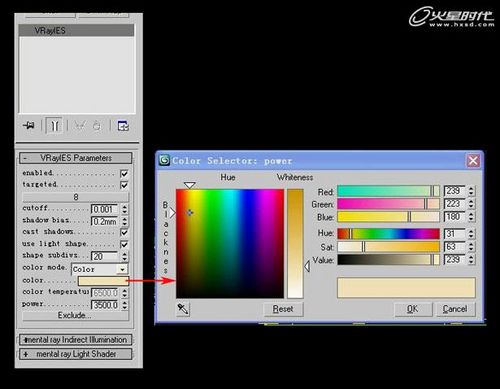Open the light color swatch
The image size is (500, 389).
(103, 281)
